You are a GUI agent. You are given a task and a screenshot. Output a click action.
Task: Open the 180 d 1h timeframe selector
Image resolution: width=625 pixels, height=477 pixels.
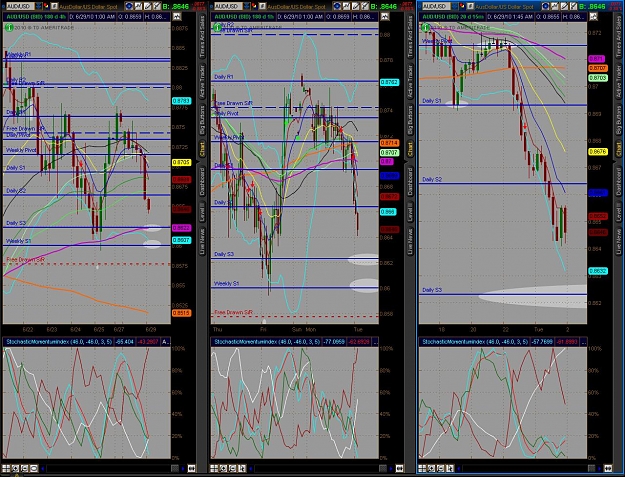click(244, 17)
